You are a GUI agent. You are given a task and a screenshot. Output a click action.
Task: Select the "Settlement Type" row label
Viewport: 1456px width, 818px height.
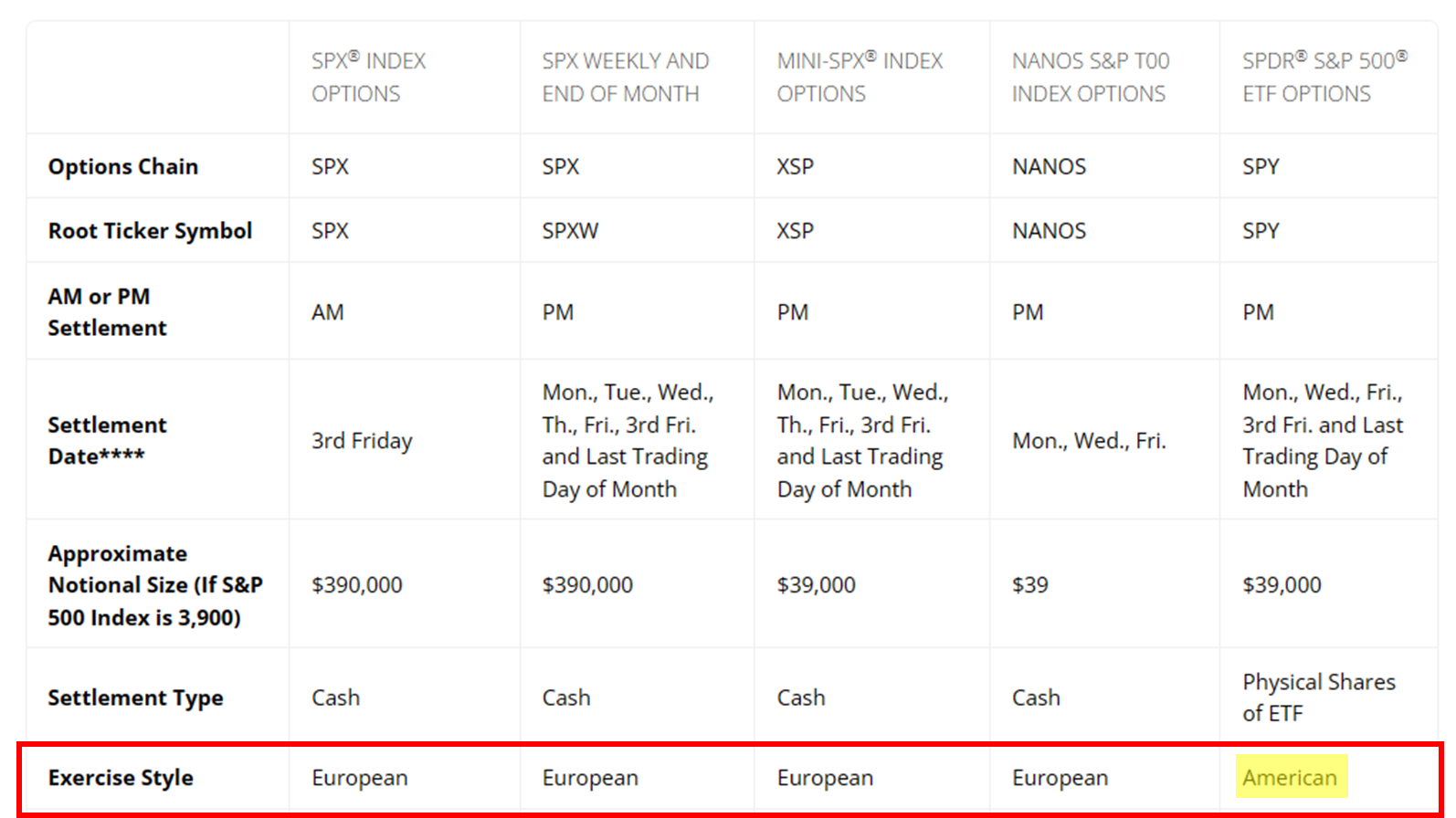(x=135, y=697)
